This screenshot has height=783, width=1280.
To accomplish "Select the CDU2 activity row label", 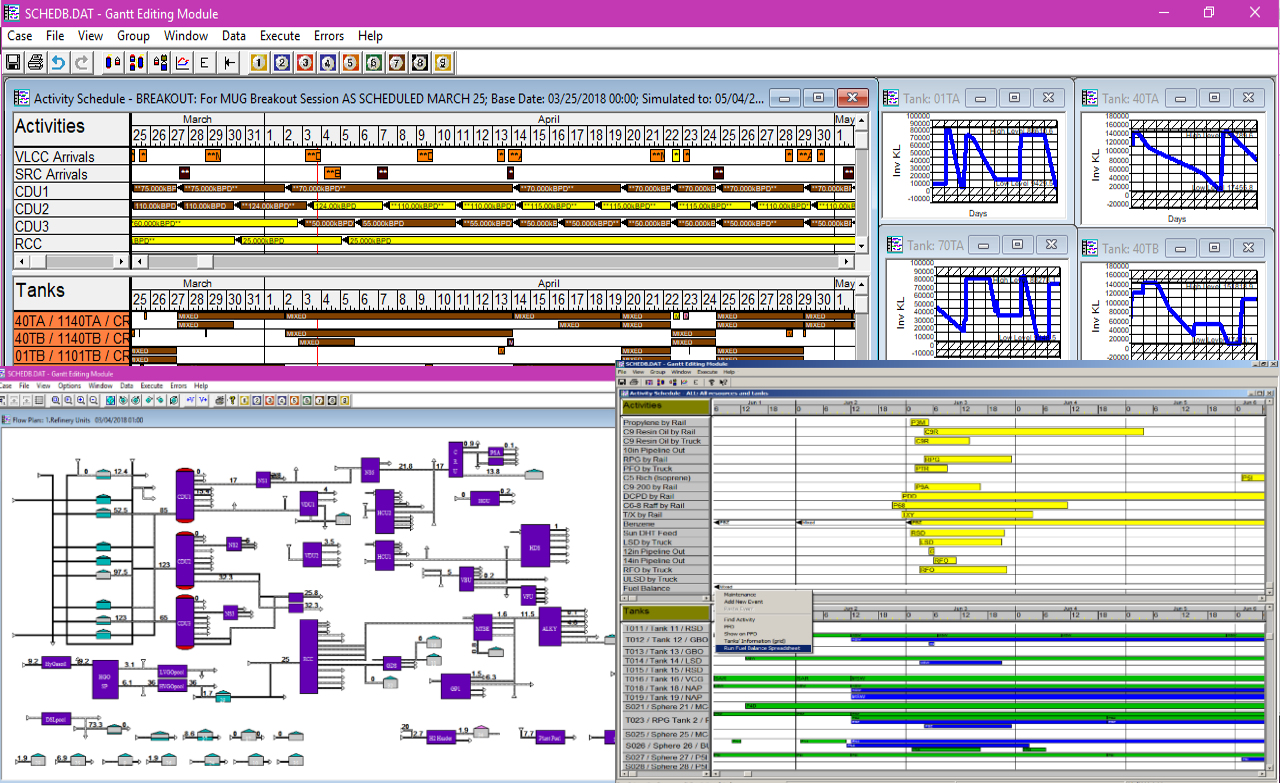I will (x=71, y=209).
